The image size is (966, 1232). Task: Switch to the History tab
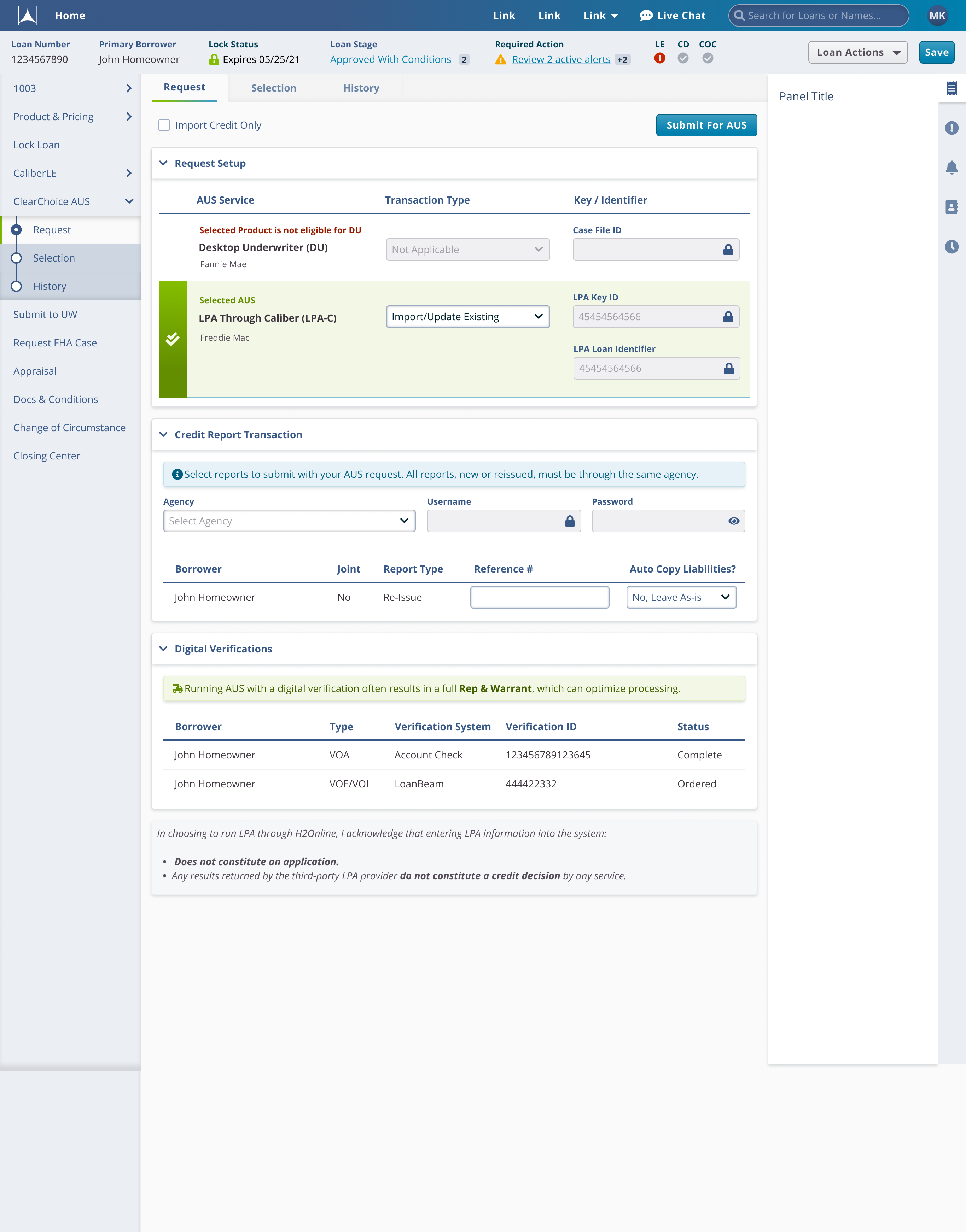pos(361,88)
